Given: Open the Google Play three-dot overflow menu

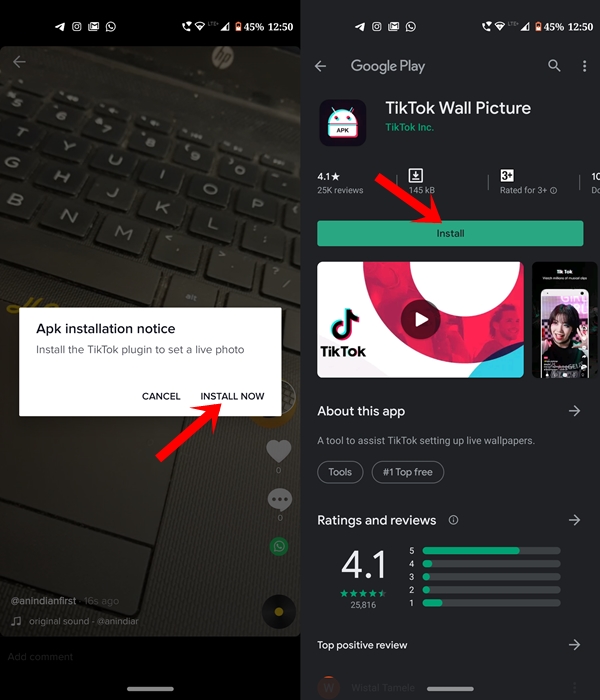Looking at the screenshot, I should (585, 66).
